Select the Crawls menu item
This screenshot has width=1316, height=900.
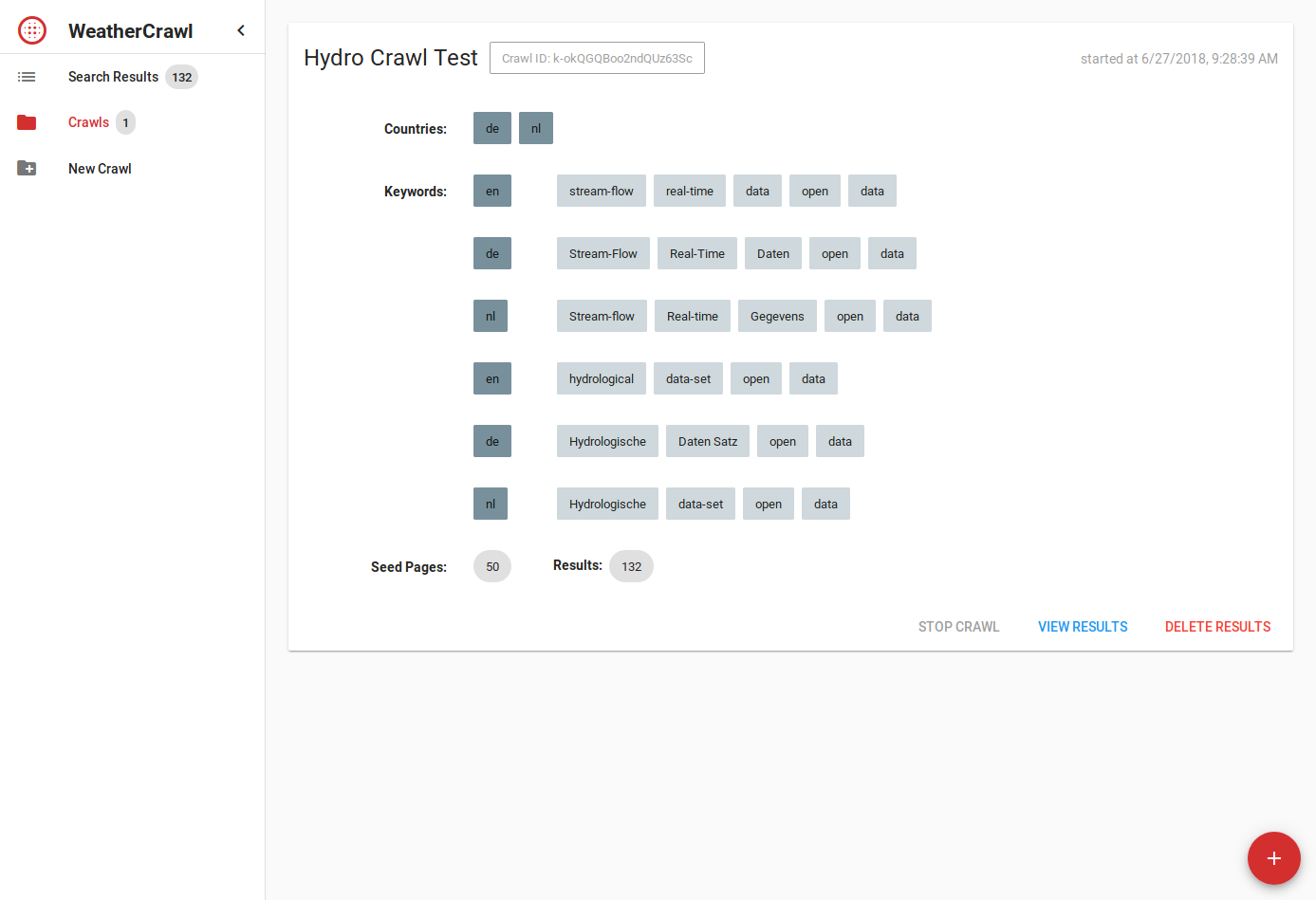point(88,122)
